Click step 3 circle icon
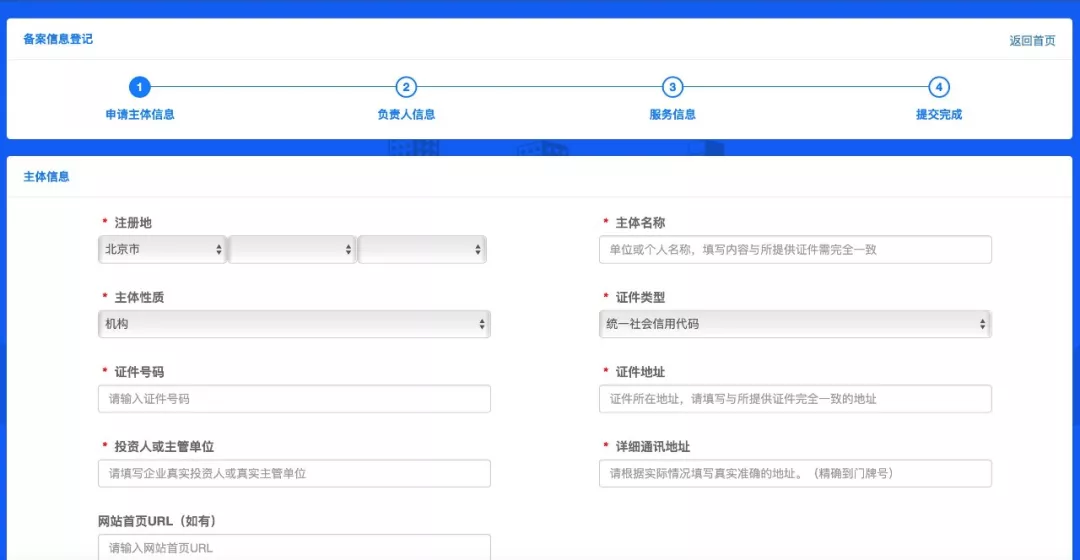 pyautogui.click(x=672, y=87)
